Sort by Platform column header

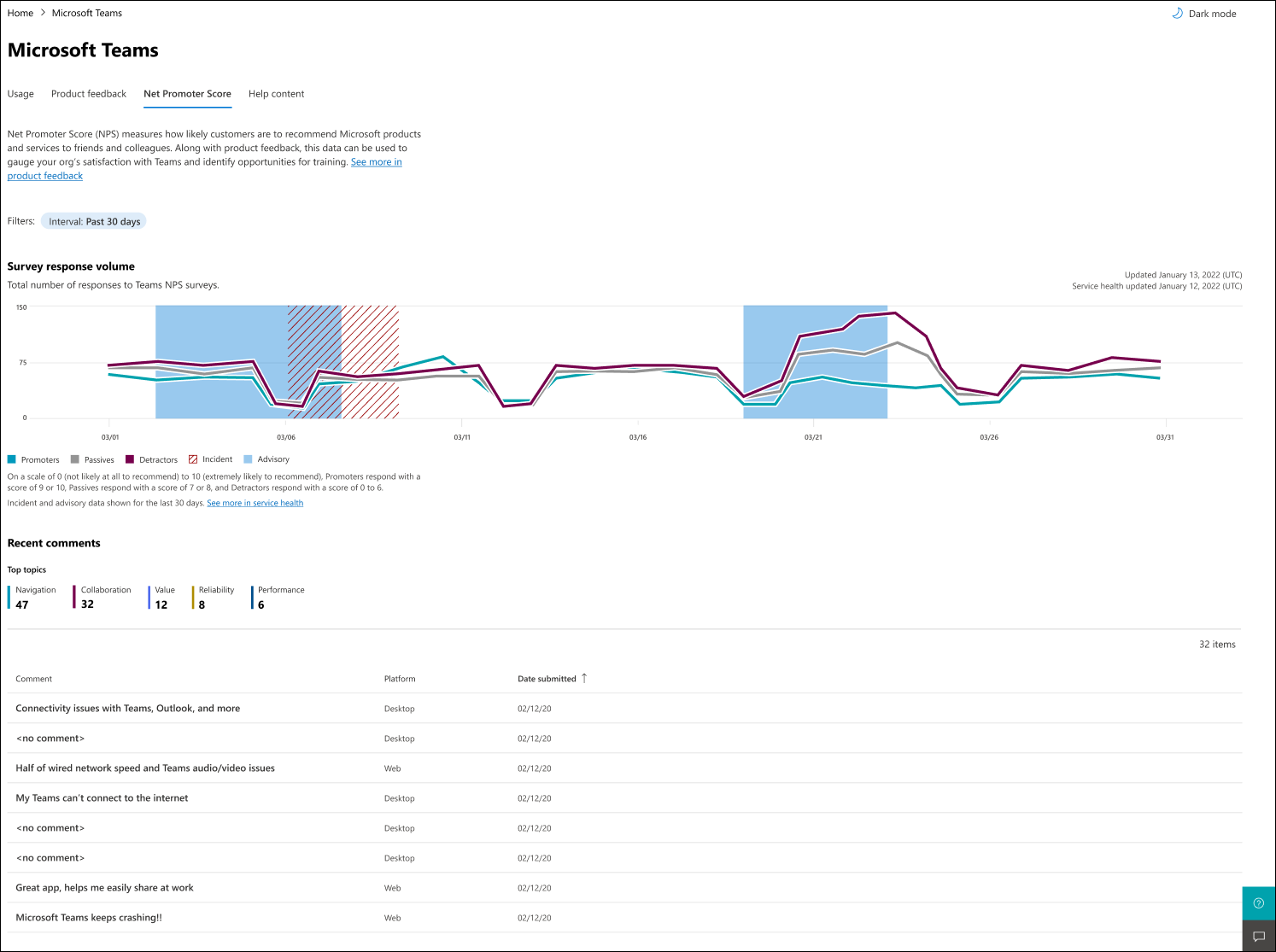(400, 679)
